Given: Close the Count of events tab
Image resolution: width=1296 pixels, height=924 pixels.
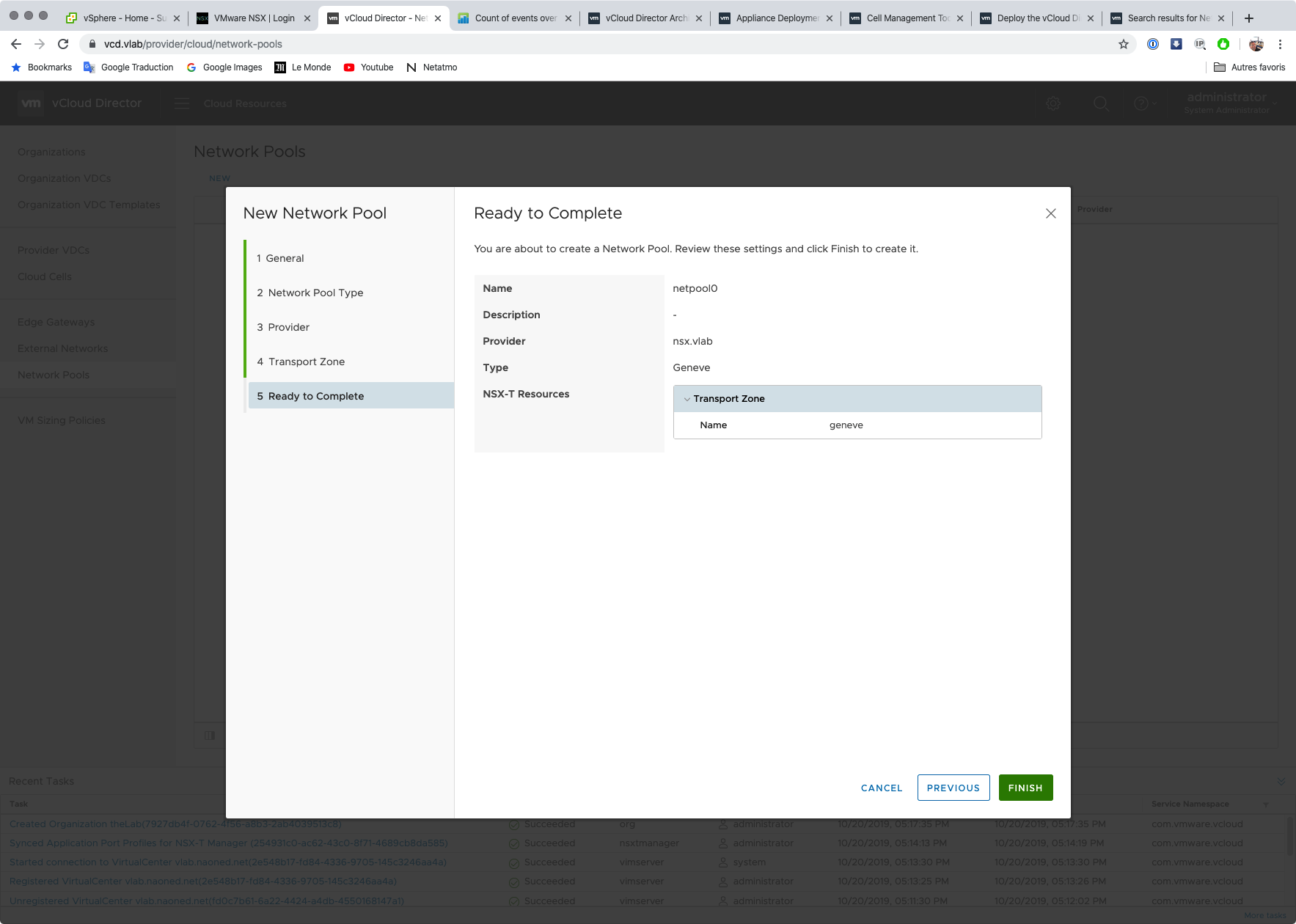Looking at the screenshot, I should click(x=568, y=18).
